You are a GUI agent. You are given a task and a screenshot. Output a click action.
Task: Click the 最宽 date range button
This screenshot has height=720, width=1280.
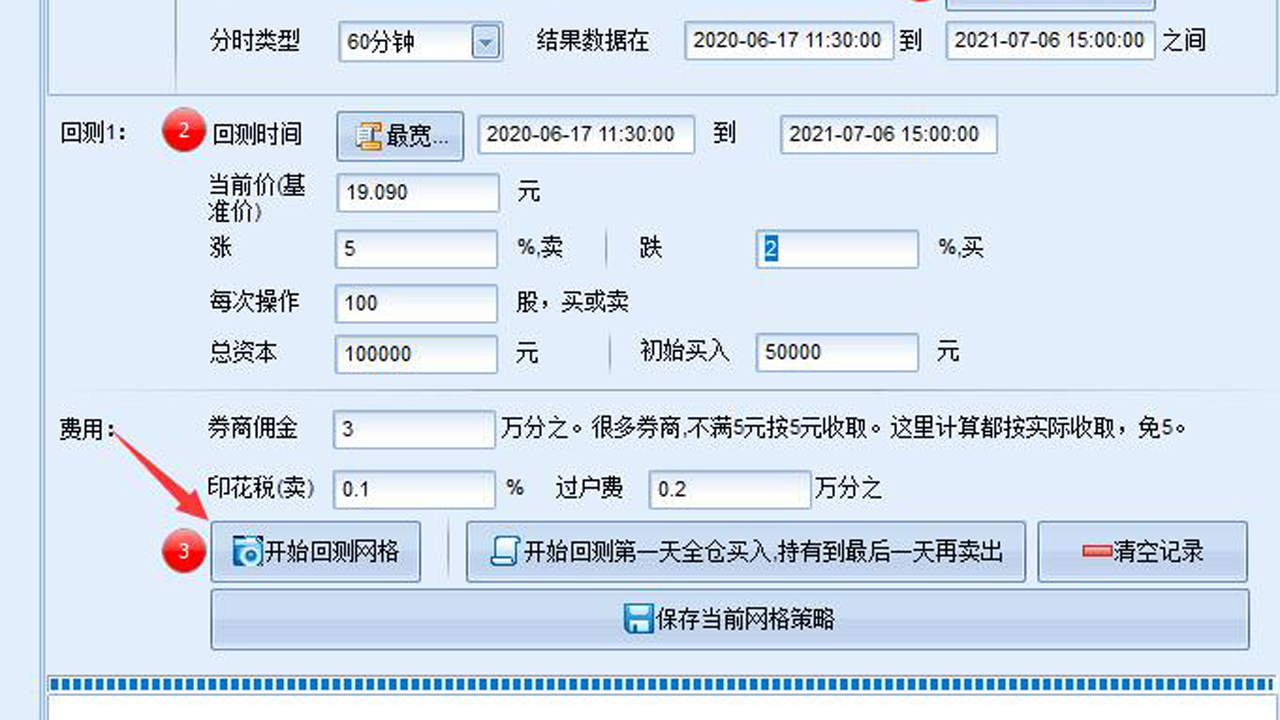click(399, 135)
